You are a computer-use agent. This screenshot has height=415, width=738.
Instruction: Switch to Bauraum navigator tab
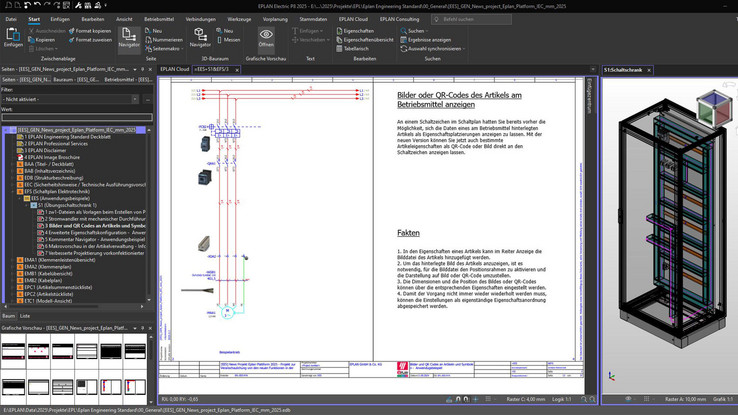tap(75, 80)
